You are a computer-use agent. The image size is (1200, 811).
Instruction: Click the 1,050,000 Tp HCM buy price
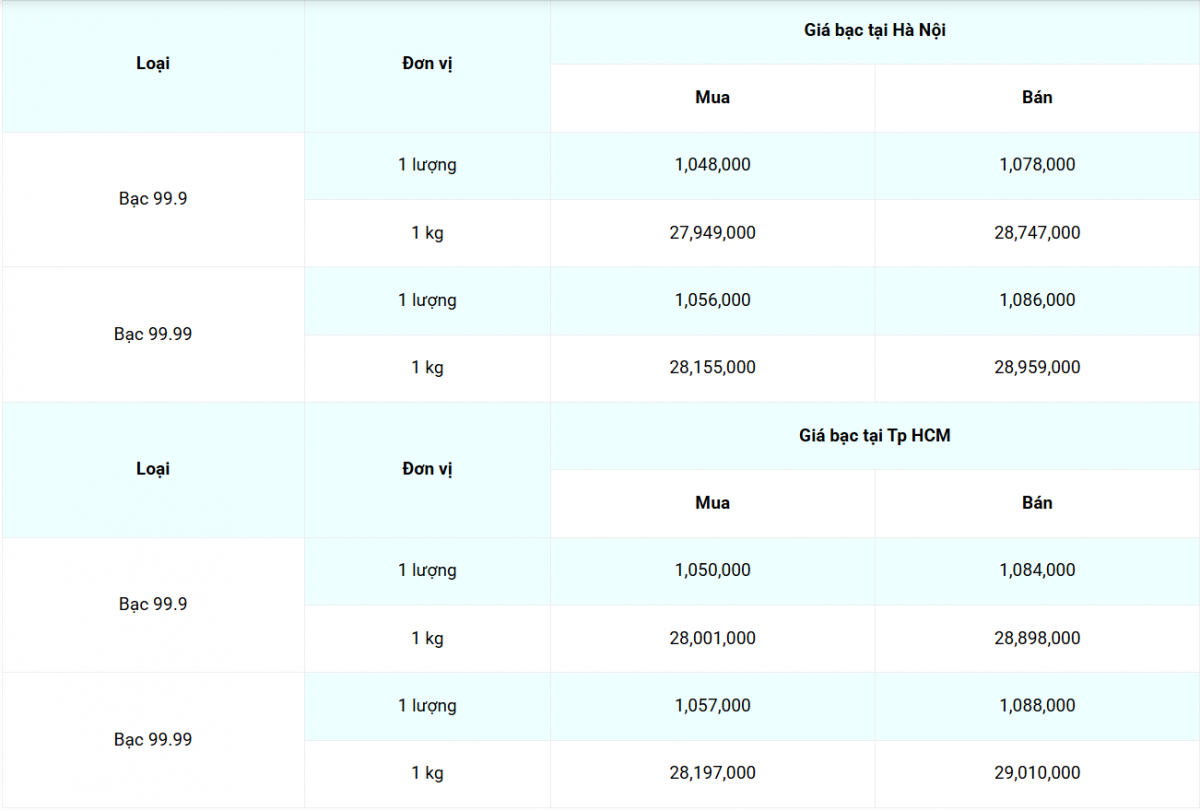[712, 570]
